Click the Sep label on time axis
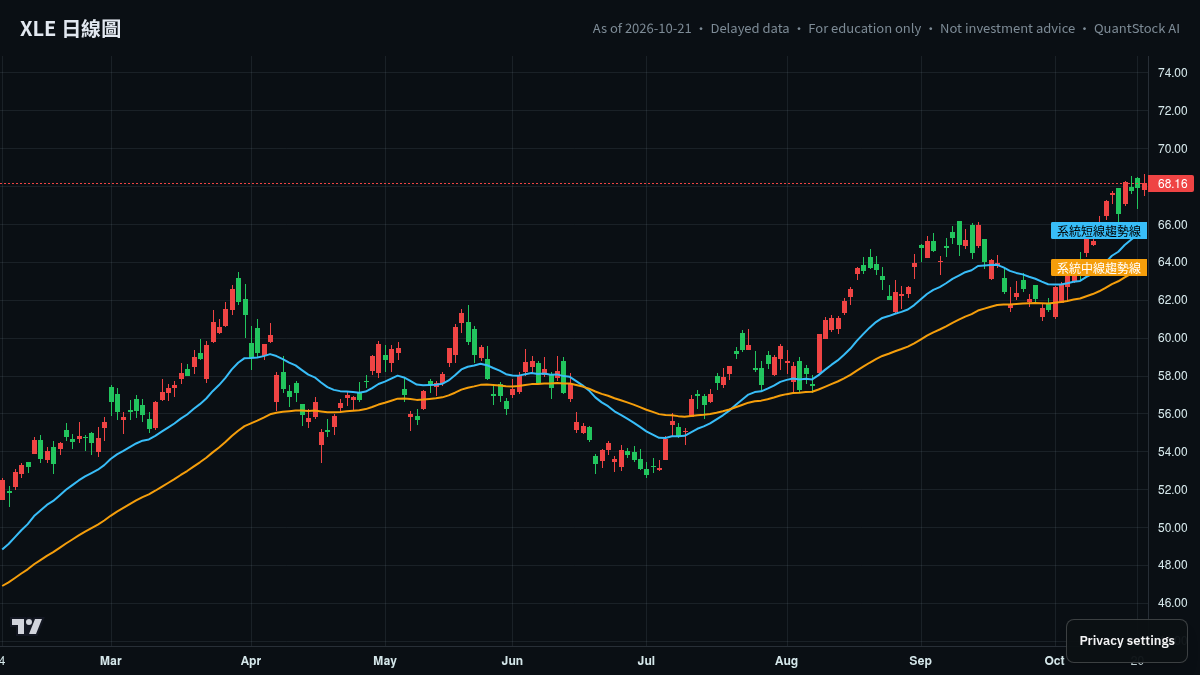The image size is (1200, 675). pyautogui.click(x=921, y=661)
